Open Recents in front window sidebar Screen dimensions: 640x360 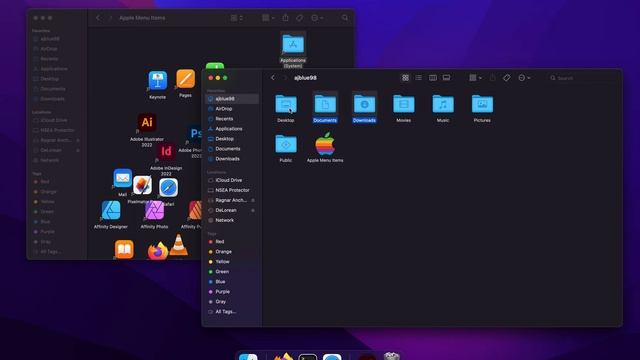232,119
